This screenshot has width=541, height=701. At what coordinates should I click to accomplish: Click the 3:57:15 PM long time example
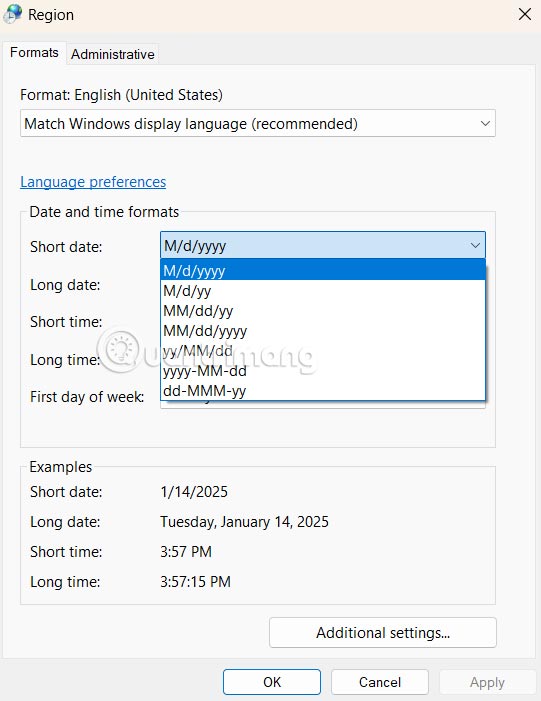click(x=195, y=582)
